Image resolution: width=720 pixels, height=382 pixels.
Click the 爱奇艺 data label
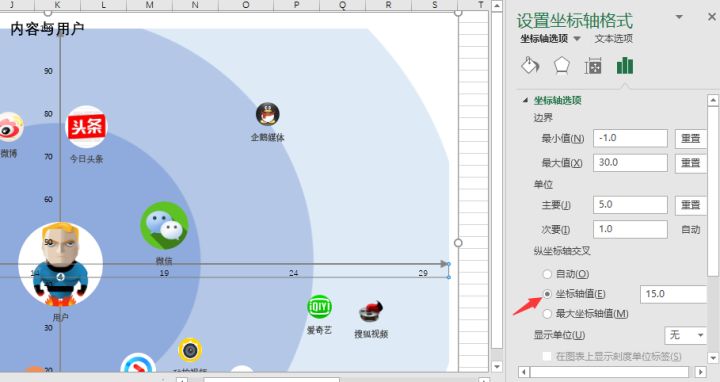point(319,330)
